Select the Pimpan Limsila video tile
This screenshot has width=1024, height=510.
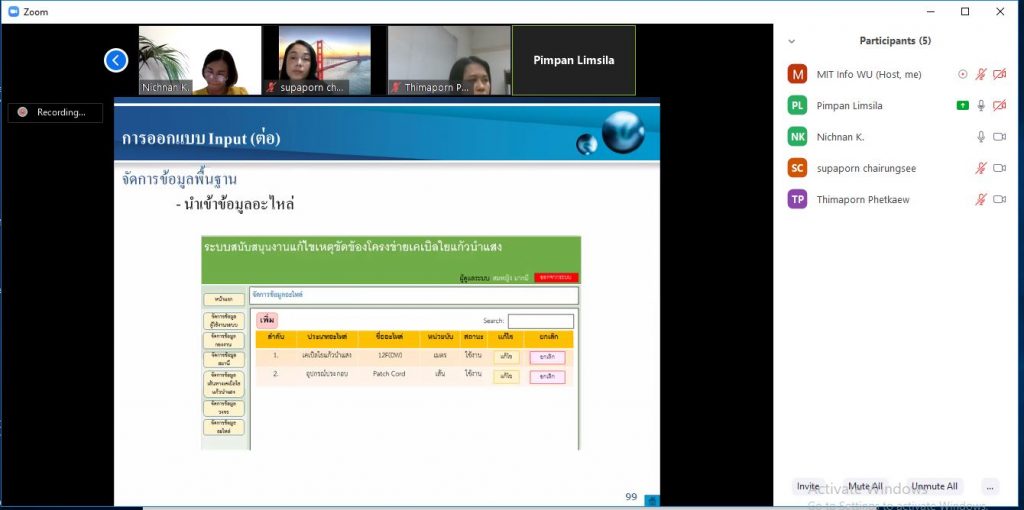pyautogui.click(x=574, y=60)
